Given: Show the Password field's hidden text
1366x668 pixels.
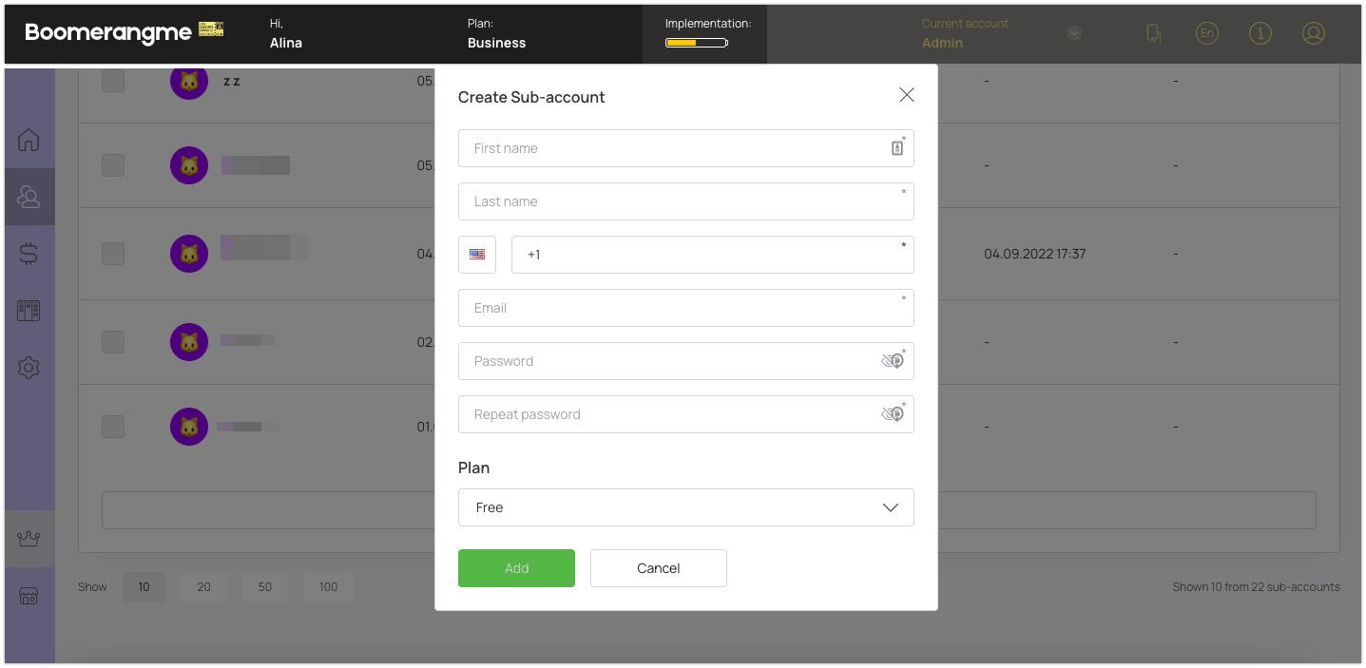Looking at the screenshot, I should pos(891,361).
